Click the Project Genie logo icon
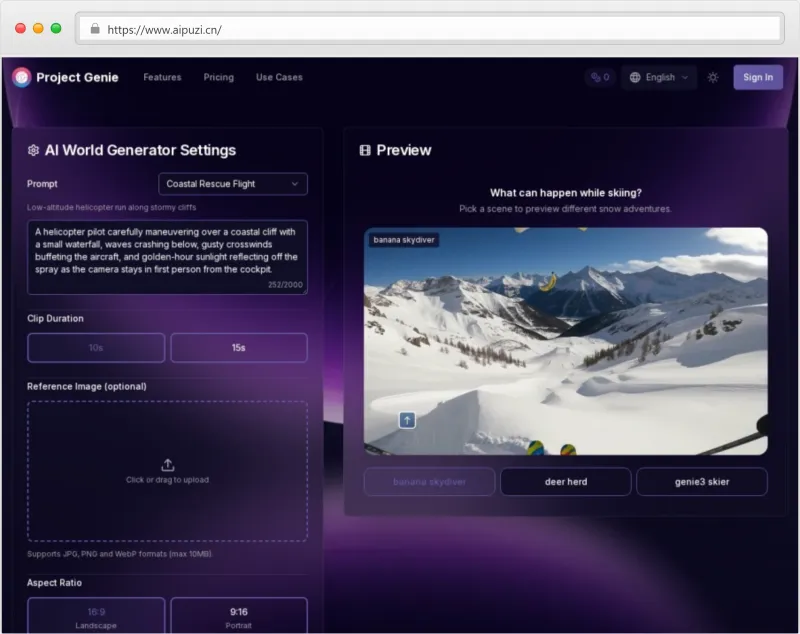Screen dimensions: 800x634 coord(22,77)
